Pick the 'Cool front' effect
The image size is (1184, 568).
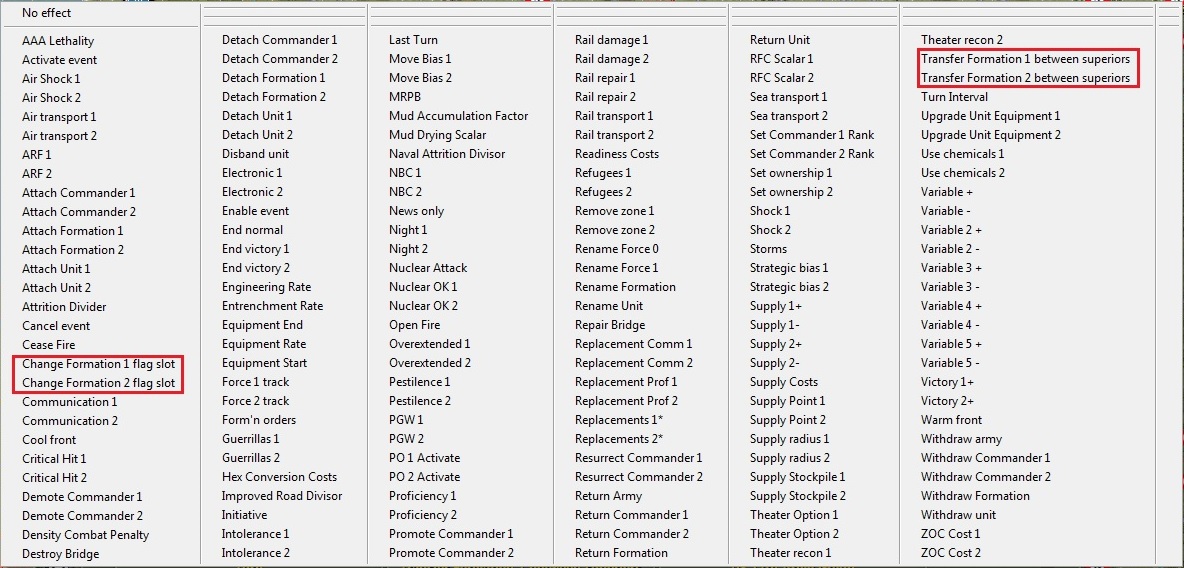(49, 440)
